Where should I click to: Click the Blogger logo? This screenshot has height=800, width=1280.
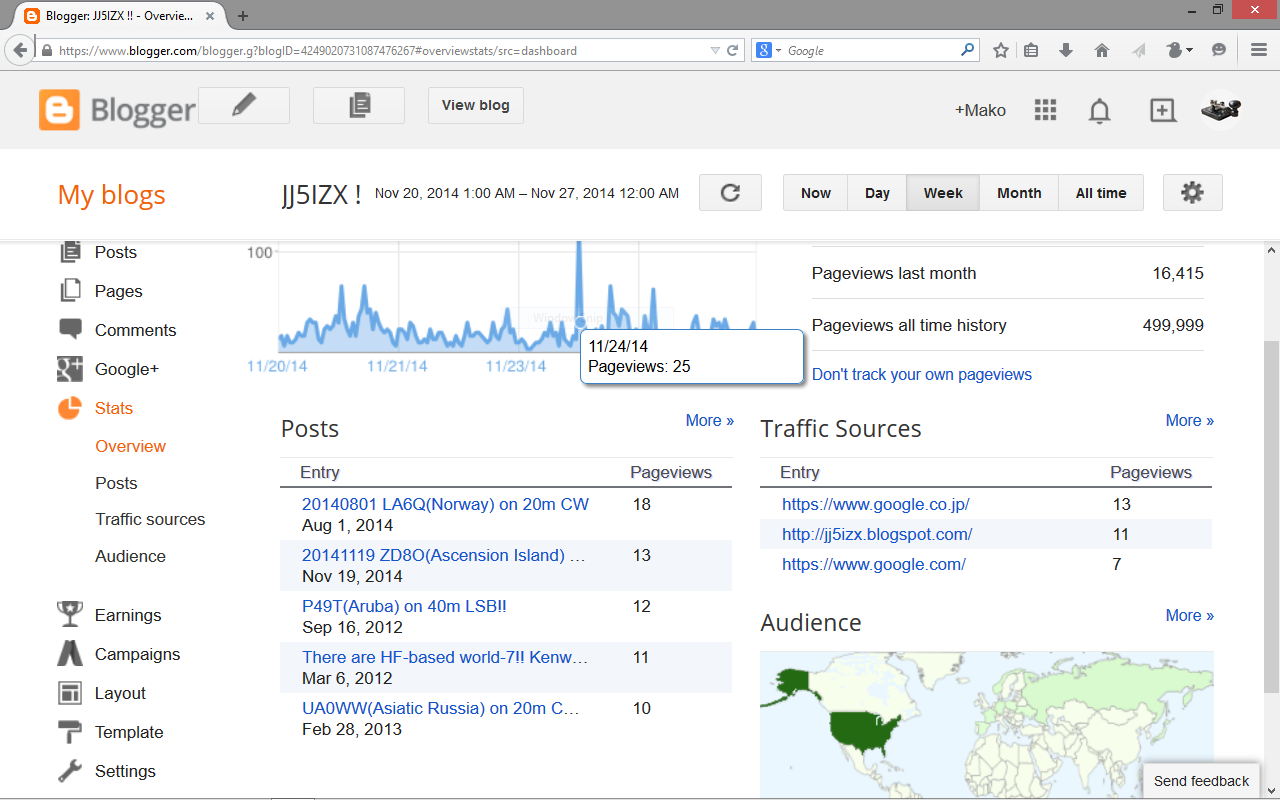117,110
